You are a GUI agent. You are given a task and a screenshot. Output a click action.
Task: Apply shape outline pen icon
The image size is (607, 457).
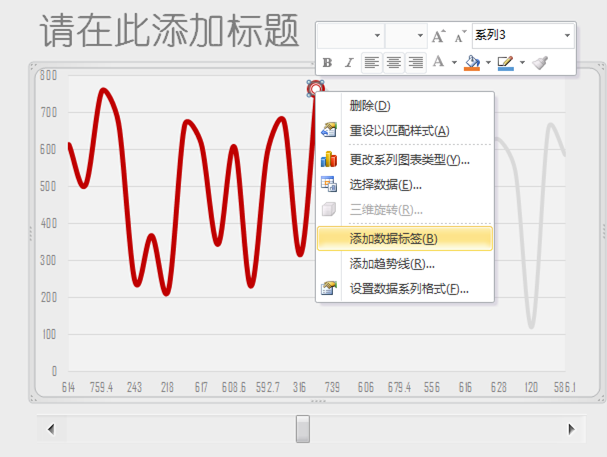tap(506, 62)
